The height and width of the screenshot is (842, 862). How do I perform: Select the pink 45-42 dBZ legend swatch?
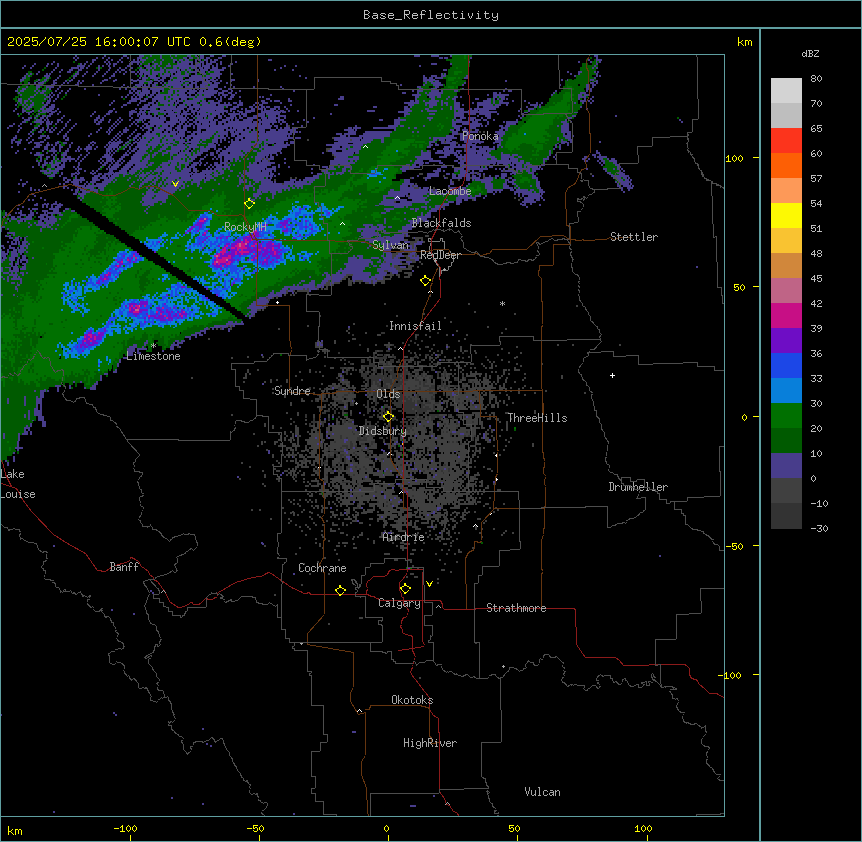(786, 291)
